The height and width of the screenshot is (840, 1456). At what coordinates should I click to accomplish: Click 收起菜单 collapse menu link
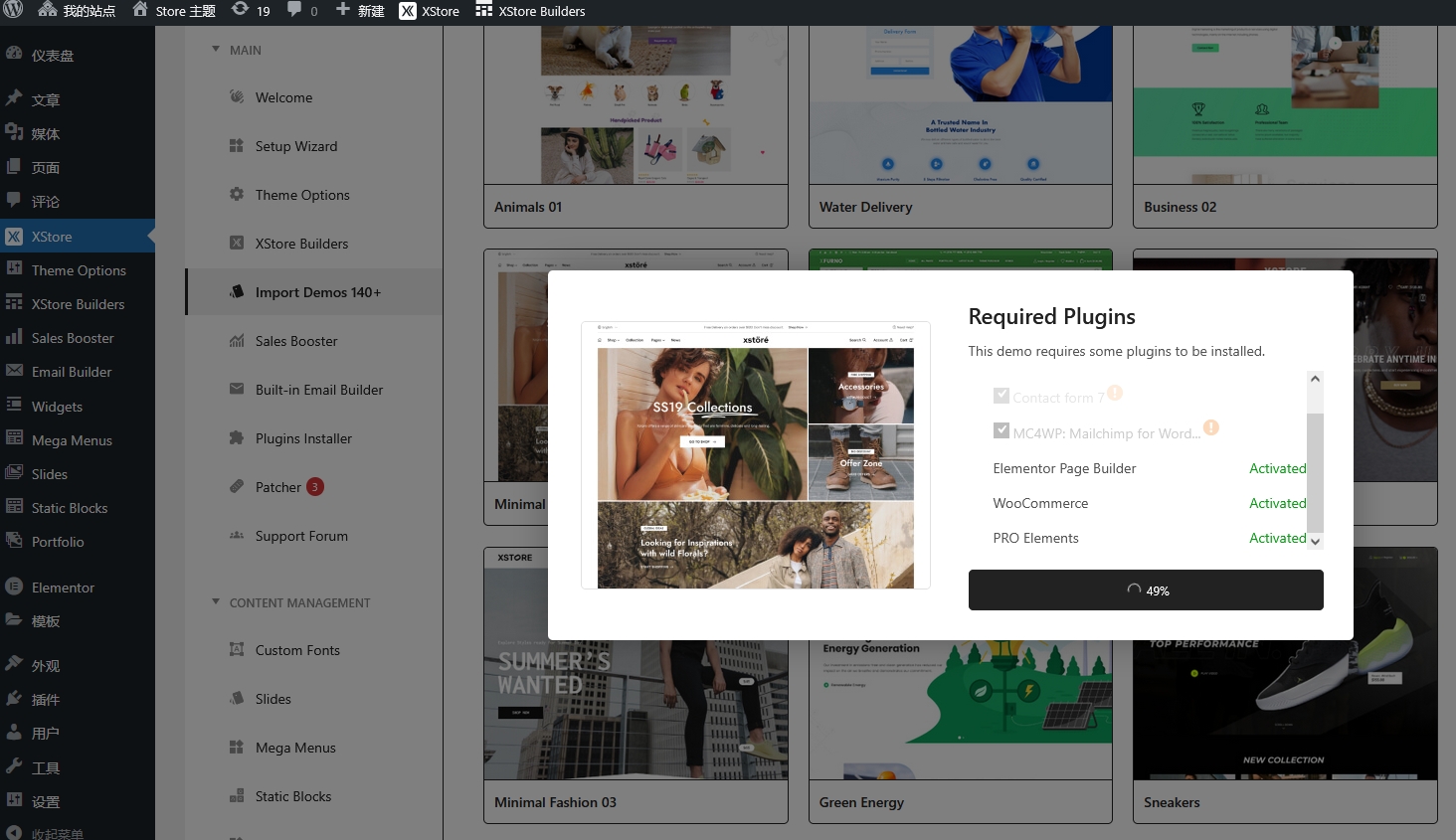[x=57, y=833]
